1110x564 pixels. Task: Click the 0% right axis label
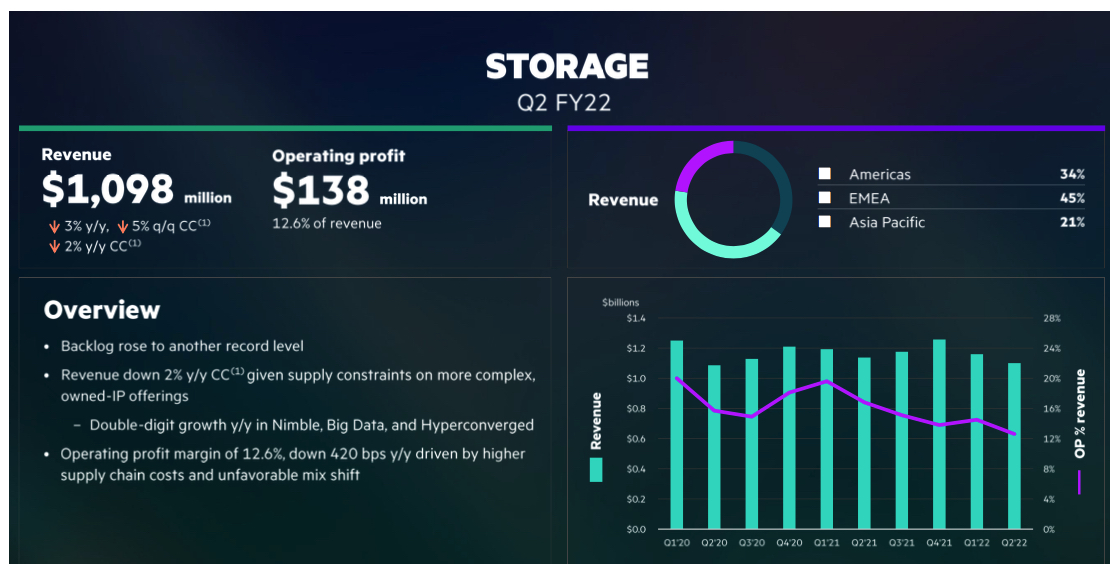(x=1049, y=529)
